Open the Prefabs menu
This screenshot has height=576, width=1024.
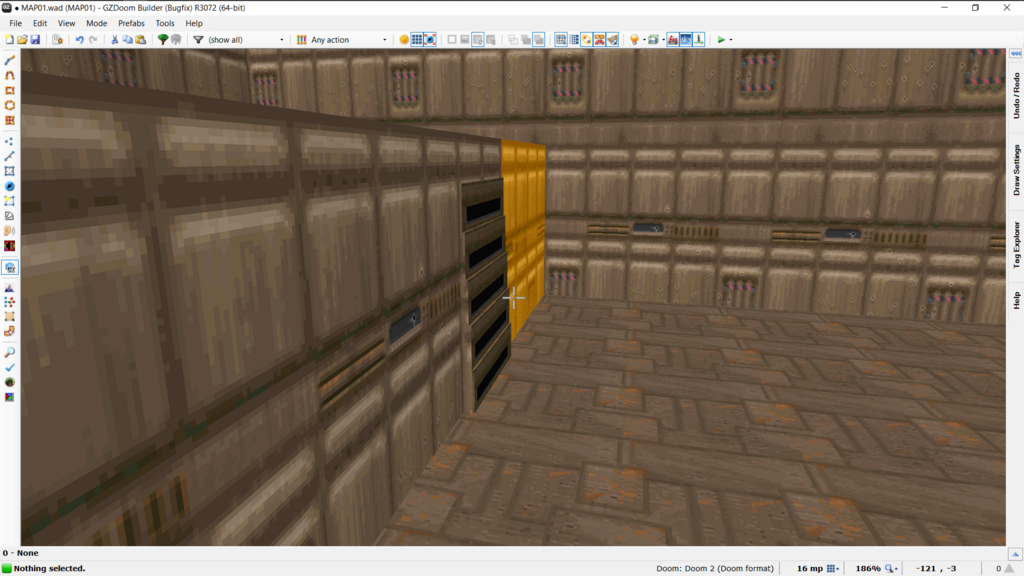coord(131,23)
